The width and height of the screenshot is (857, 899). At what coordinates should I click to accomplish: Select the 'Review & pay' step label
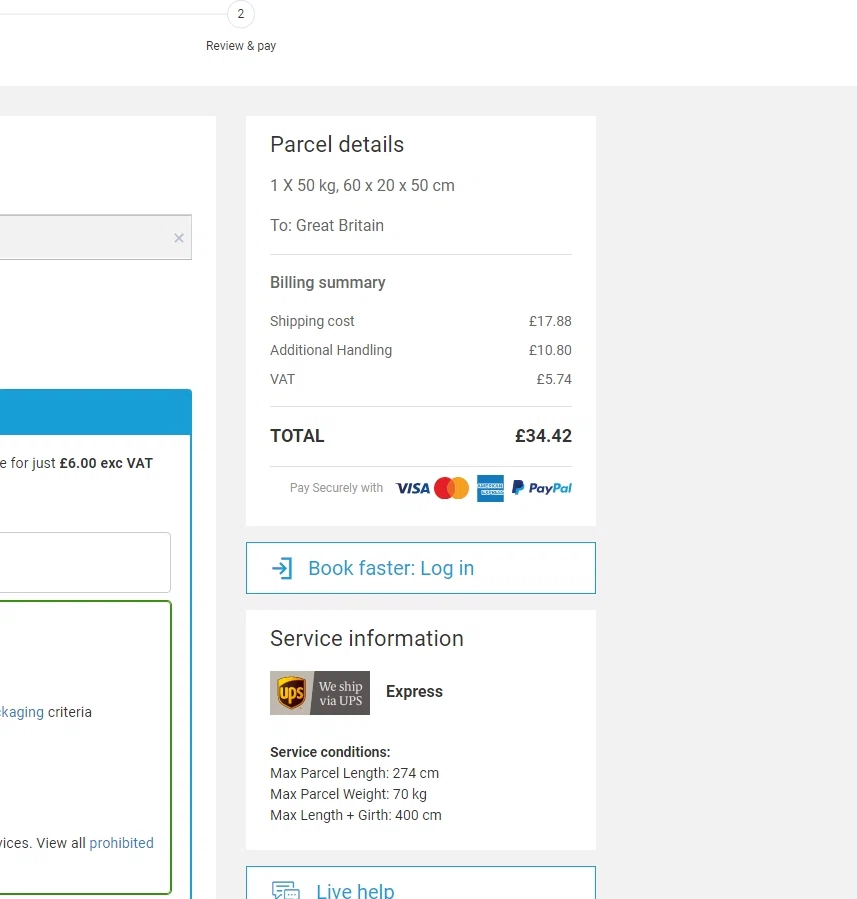click(241, 46)
